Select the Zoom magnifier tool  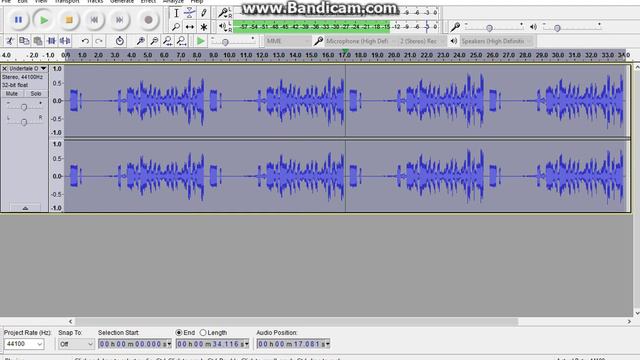pyautogui.click(x=176, y=27)
